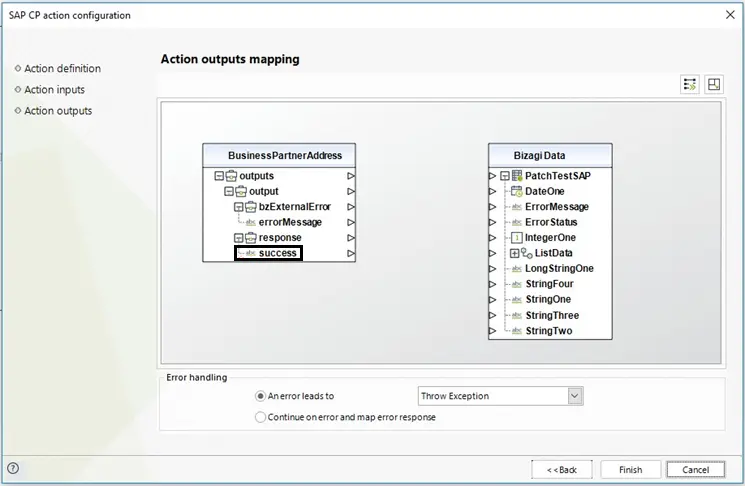
Task: Go to Action inputs step
Action: pos(54,90)
